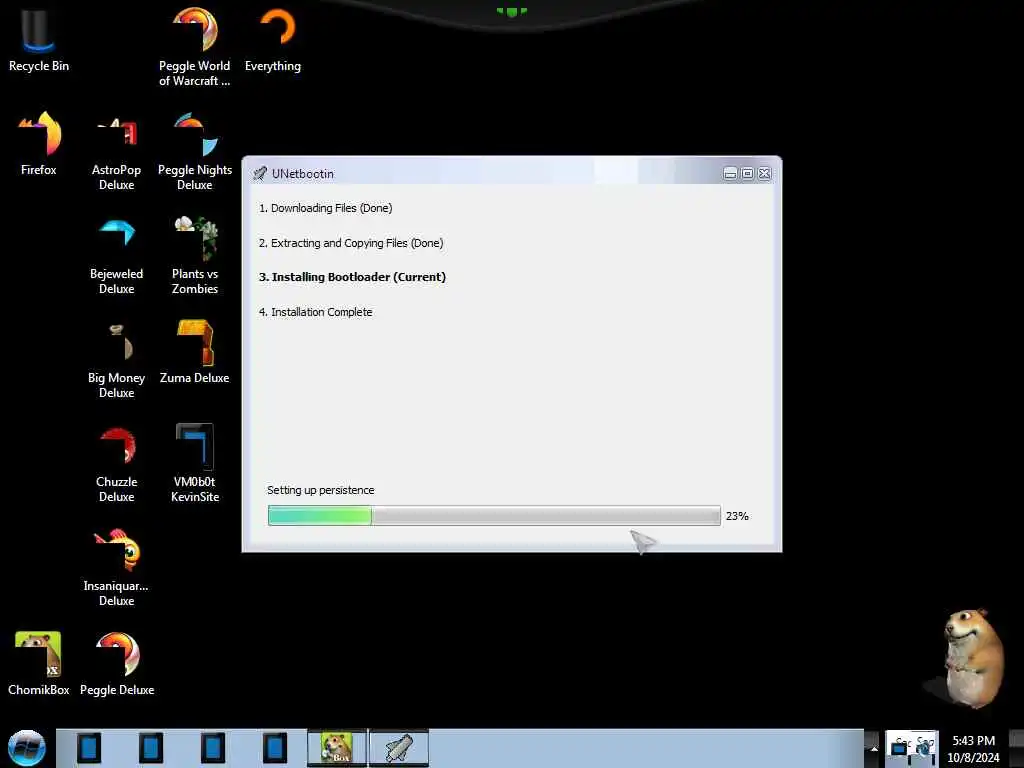Viewport: 1024px width, 768px height.
Task: Open the Everything search shortcut
Action: click(x=273, y=39)
